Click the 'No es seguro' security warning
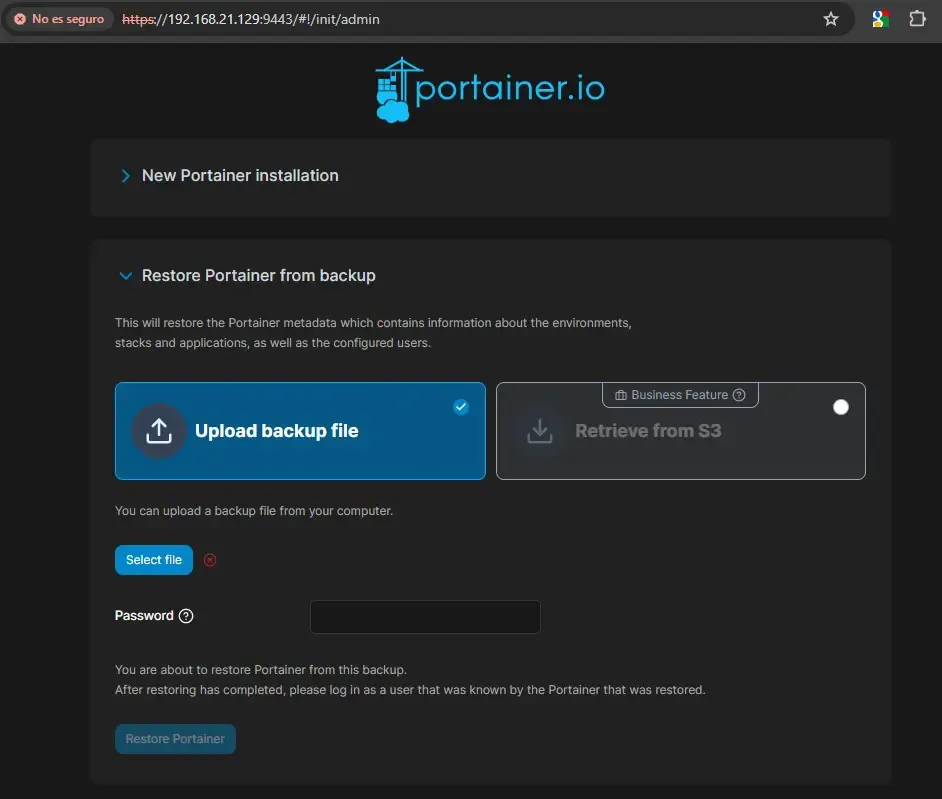The height and width of the screenshot is (799, 942). click(x=59, y=19)
